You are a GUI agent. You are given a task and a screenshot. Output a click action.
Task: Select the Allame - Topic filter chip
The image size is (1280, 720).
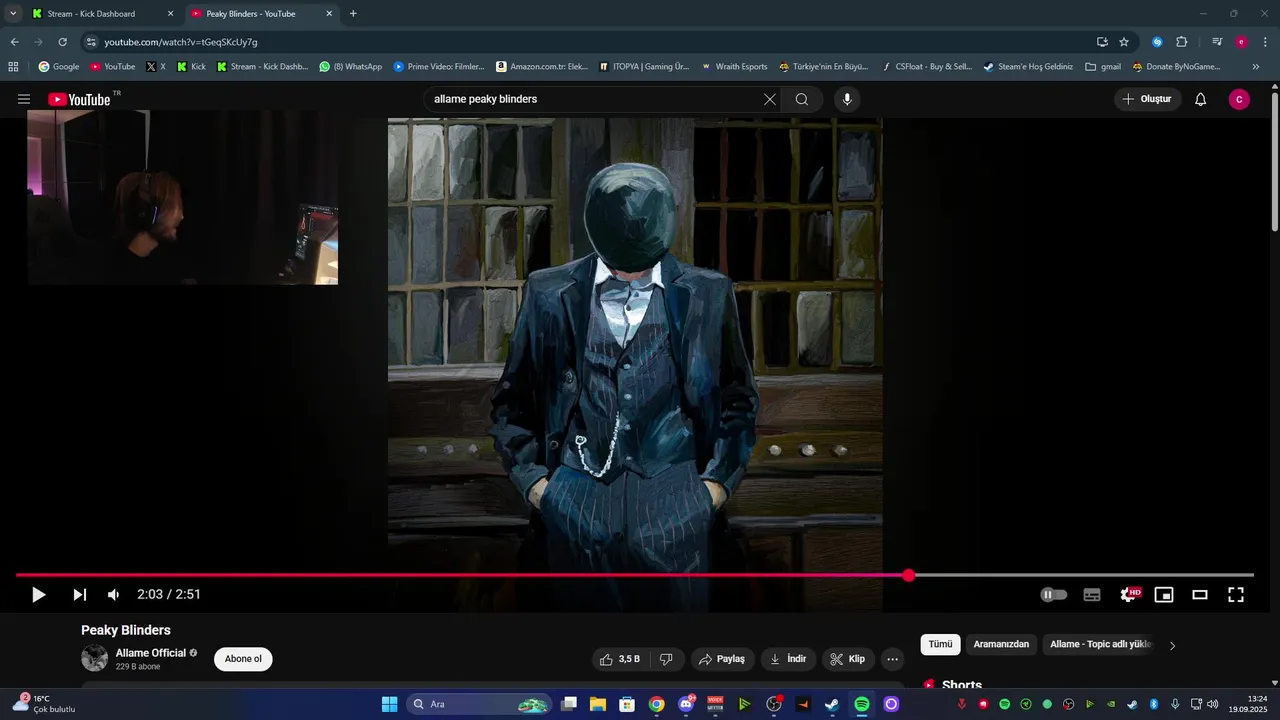pos(1101,645)
